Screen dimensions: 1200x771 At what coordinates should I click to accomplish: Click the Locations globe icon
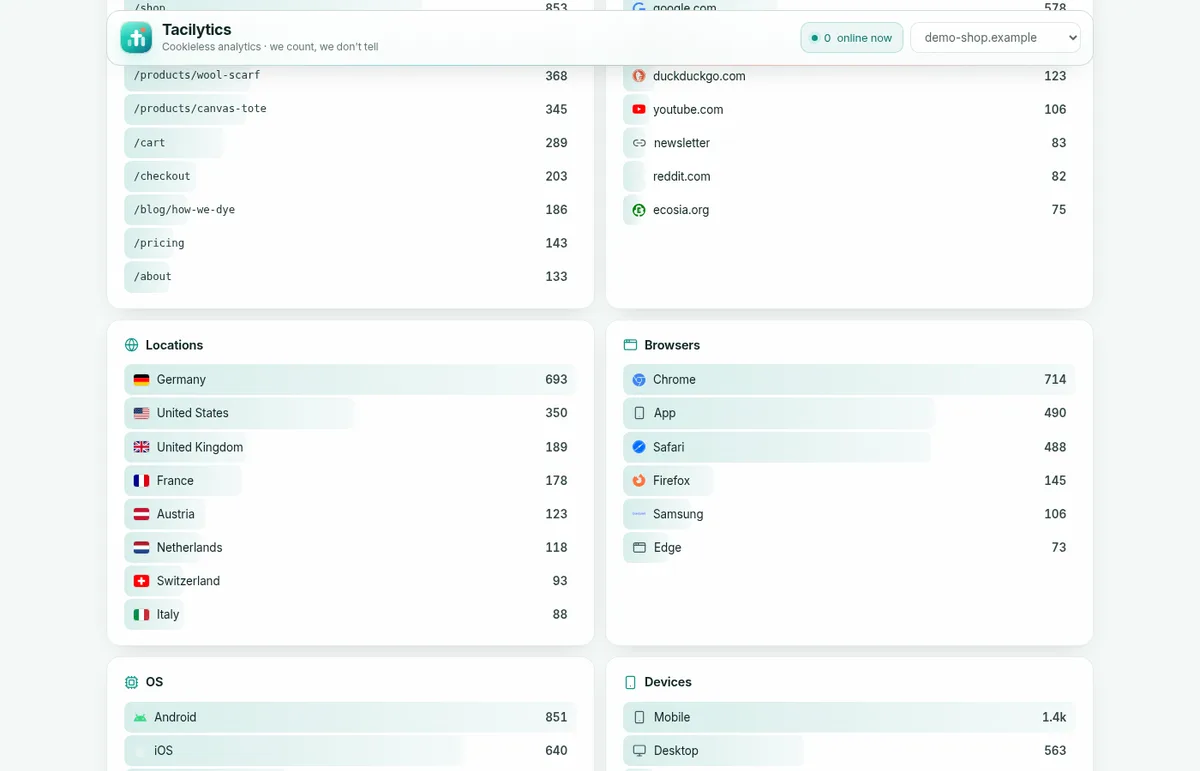click(131, 345)
